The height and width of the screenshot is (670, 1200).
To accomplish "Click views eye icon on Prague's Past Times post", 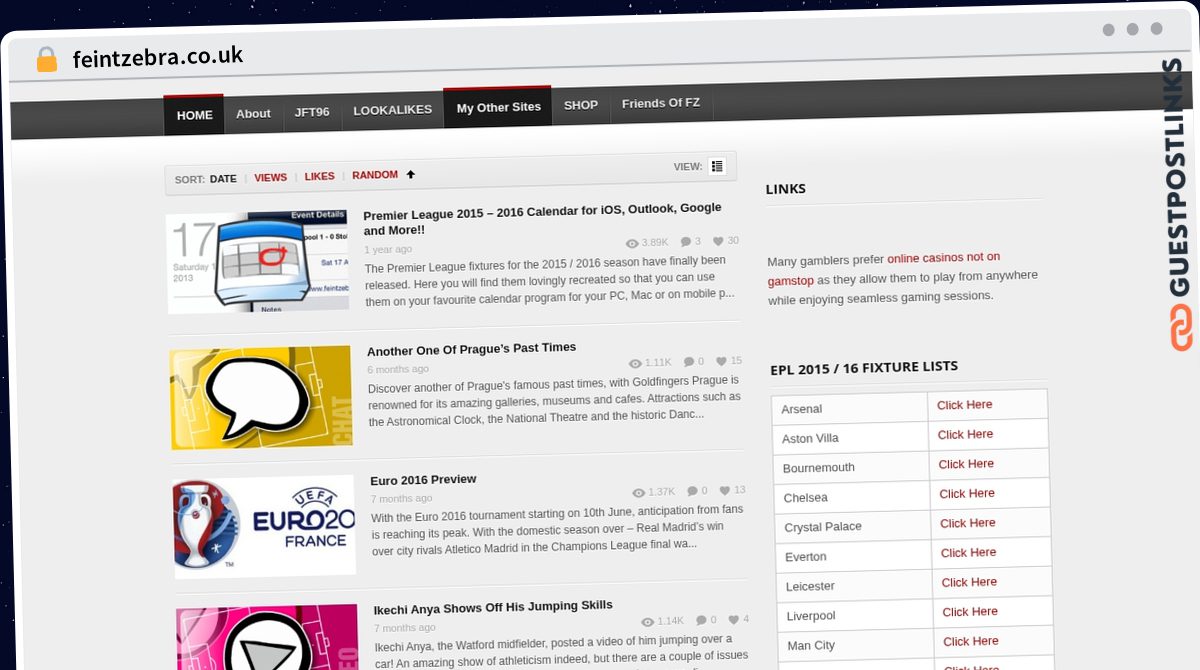I will [x=635, y=363].
